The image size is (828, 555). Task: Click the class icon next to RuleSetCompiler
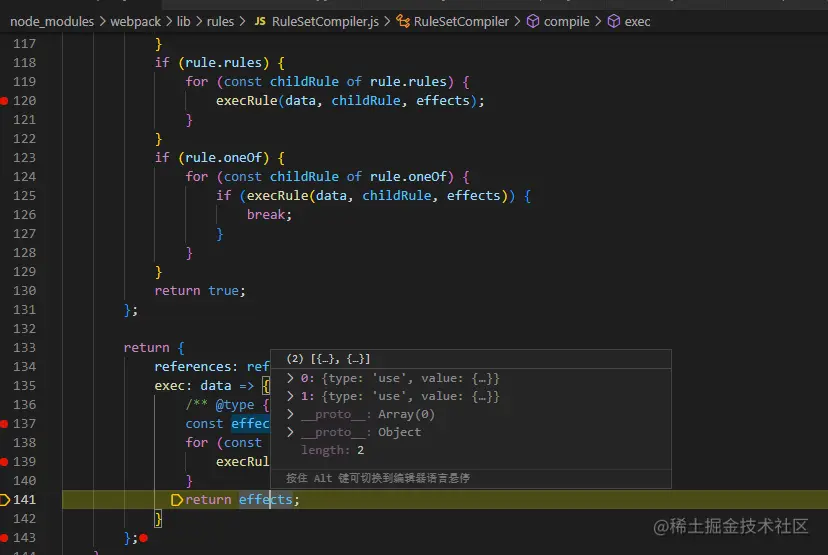(403, 22)
